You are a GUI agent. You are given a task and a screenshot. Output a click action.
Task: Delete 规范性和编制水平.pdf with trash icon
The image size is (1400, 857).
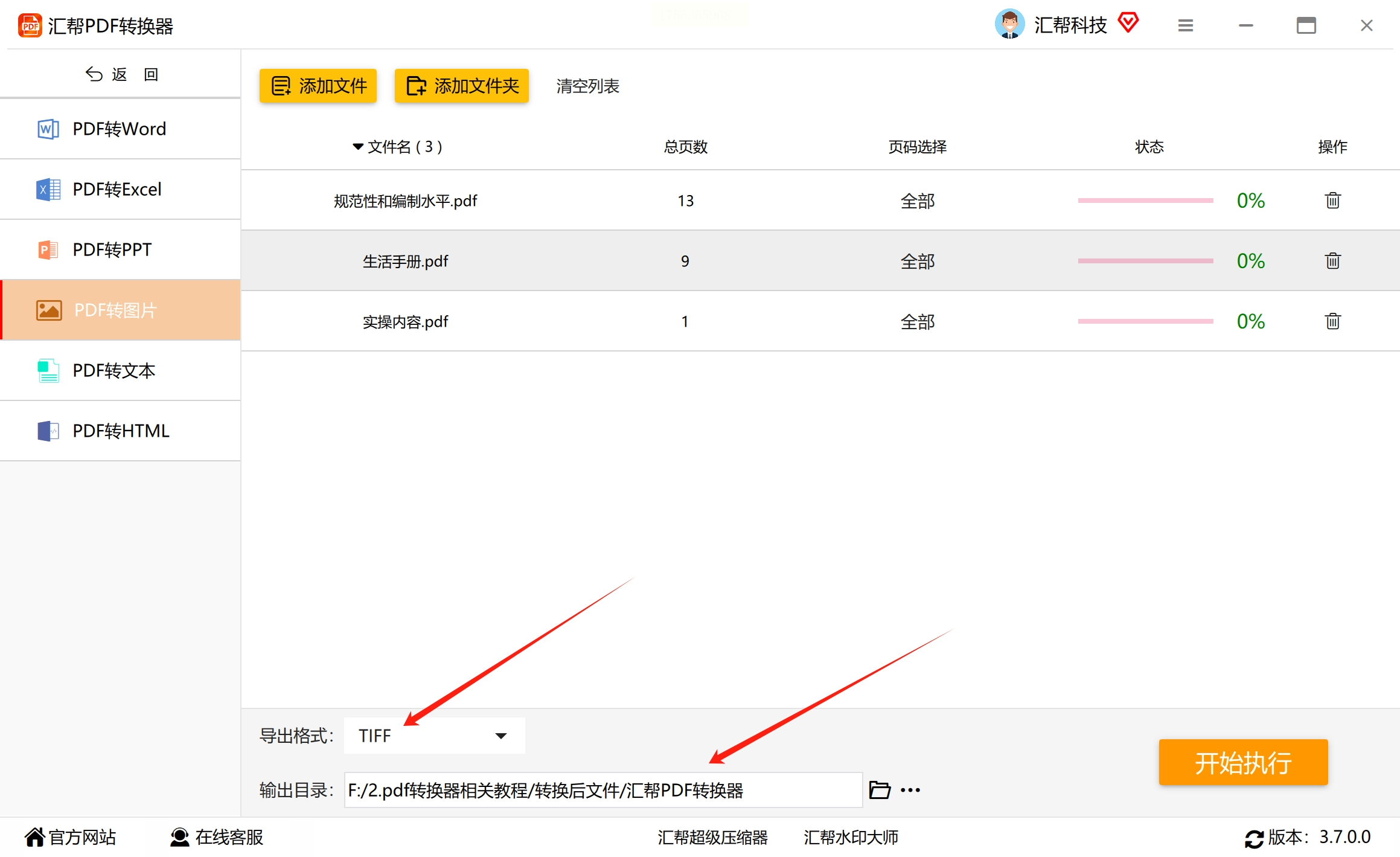[1332, 200]
